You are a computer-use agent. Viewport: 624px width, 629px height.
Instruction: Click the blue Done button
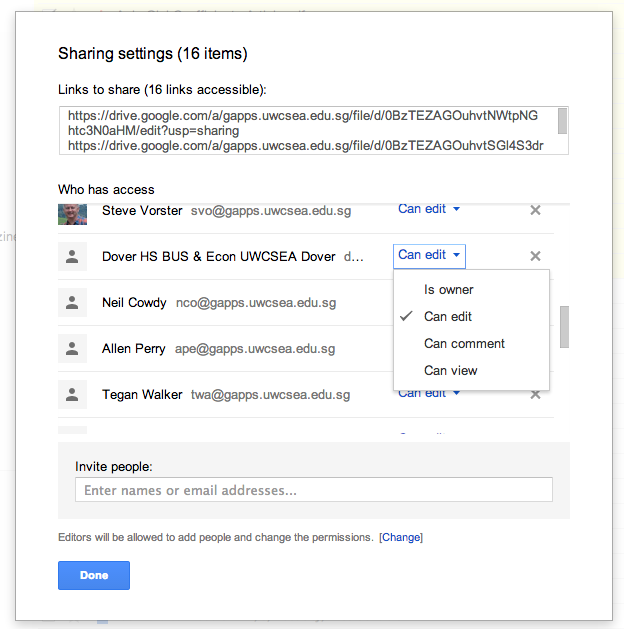tap(94, 575)
